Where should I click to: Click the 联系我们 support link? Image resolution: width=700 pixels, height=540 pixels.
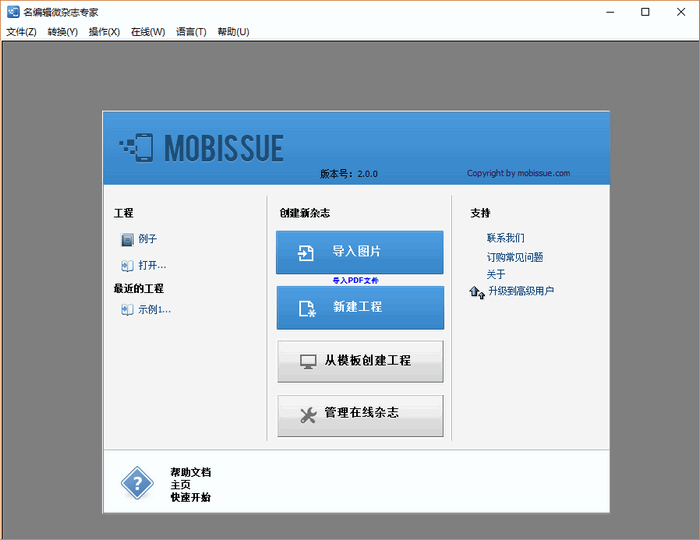pyautogui.click(x=505, y=238)
